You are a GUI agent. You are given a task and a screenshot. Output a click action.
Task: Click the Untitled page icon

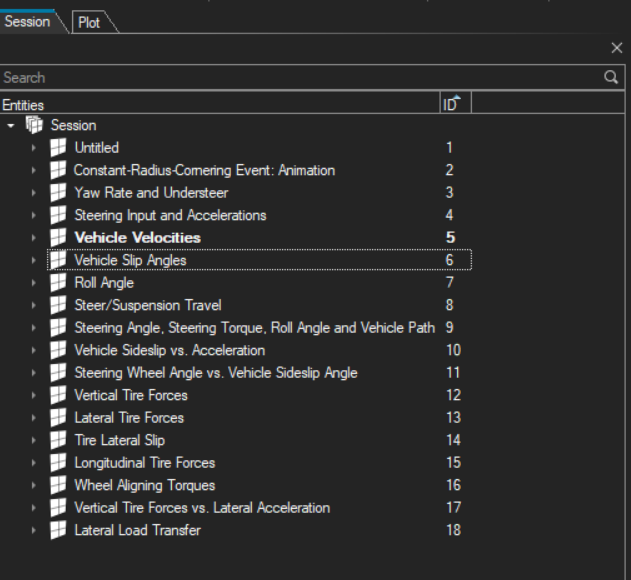58,148
